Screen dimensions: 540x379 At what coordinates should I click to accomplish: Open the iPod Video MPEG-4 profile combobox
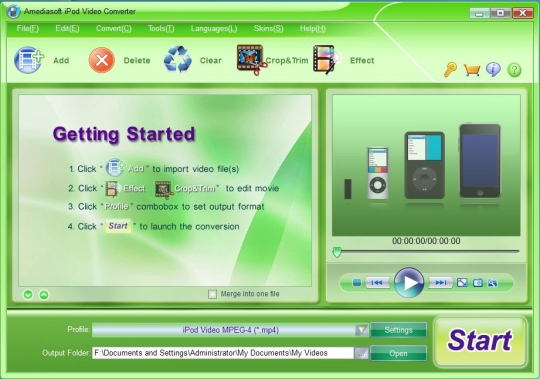click(x=230, y=330)
